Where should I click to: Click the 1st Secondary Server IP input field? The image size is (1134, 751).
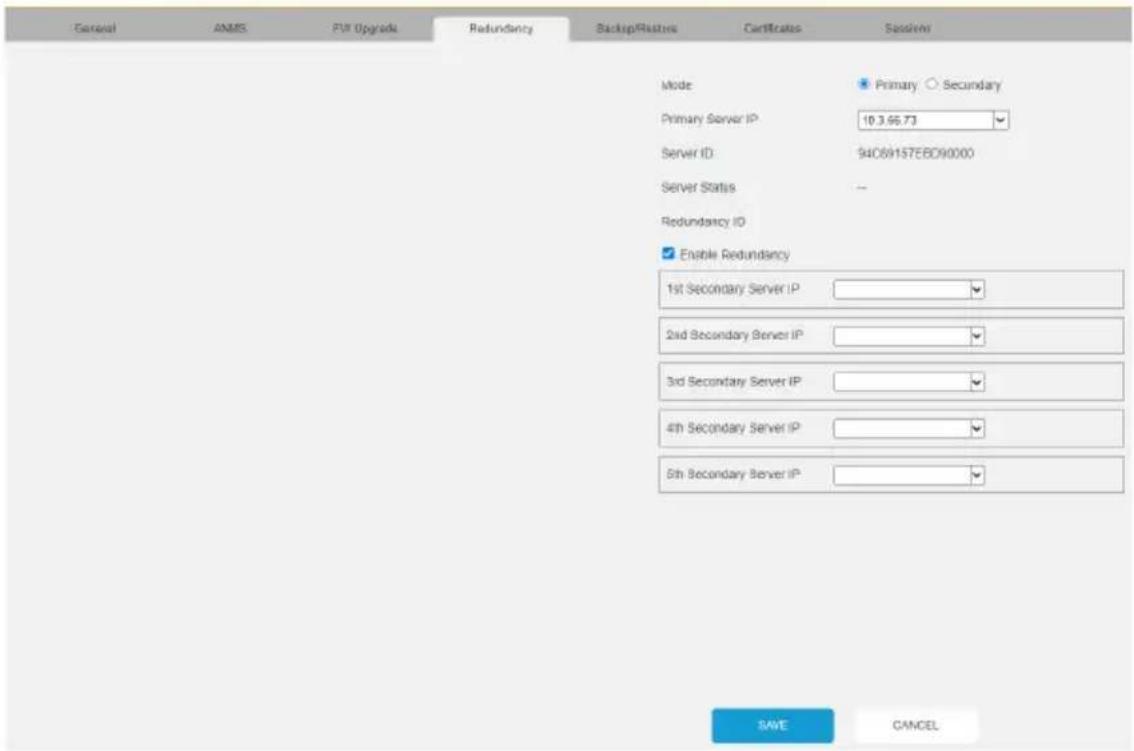tap(902, 289)
